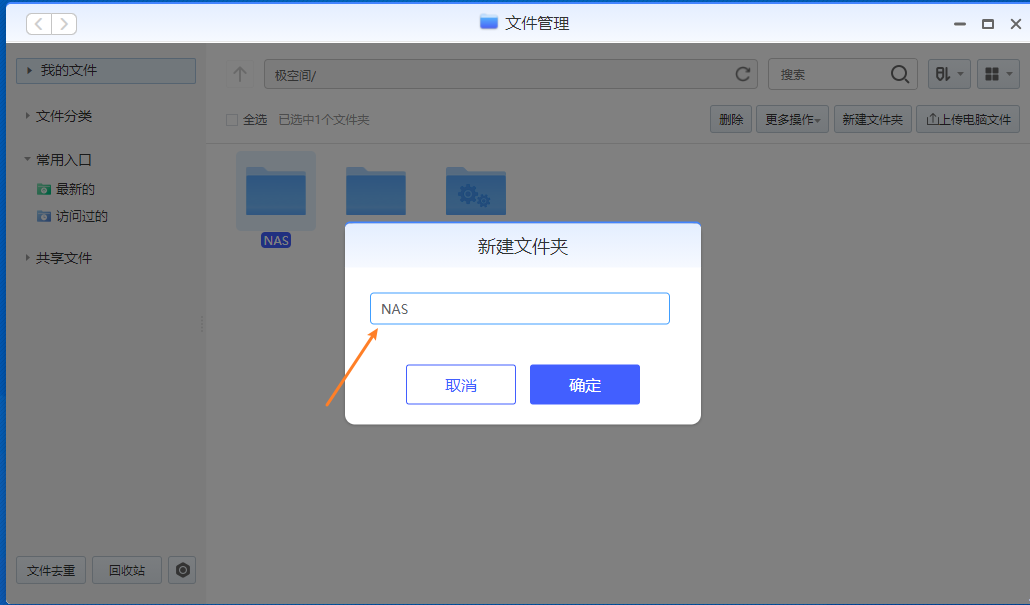
Task: Go up one directory level
Action: (239, 74)
